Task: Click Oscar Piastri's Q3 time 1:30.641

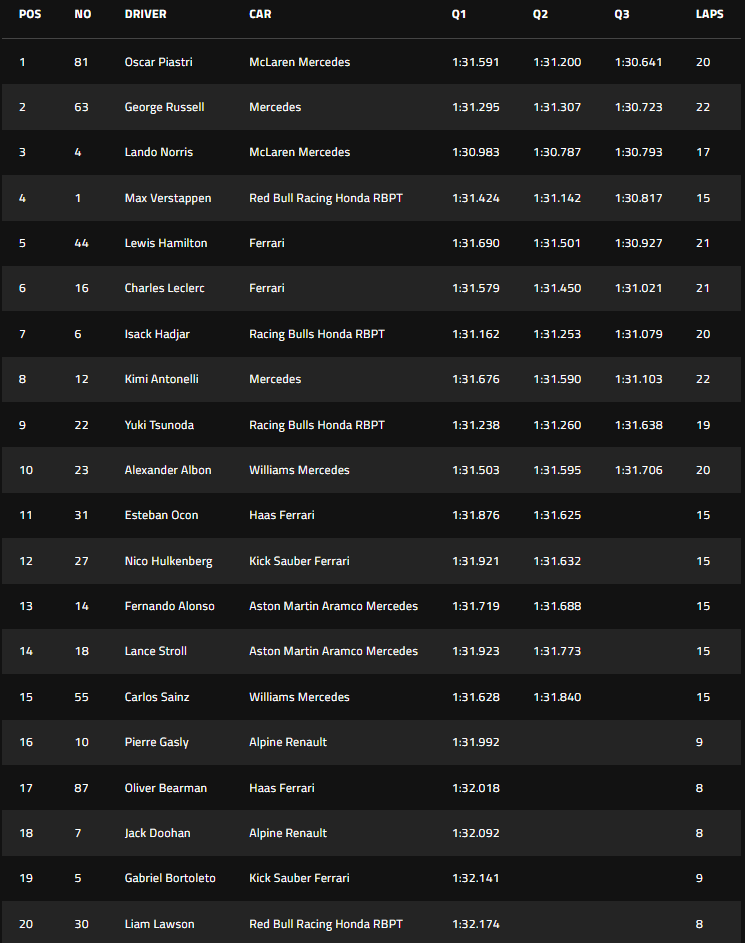Action: coord(639,62)
